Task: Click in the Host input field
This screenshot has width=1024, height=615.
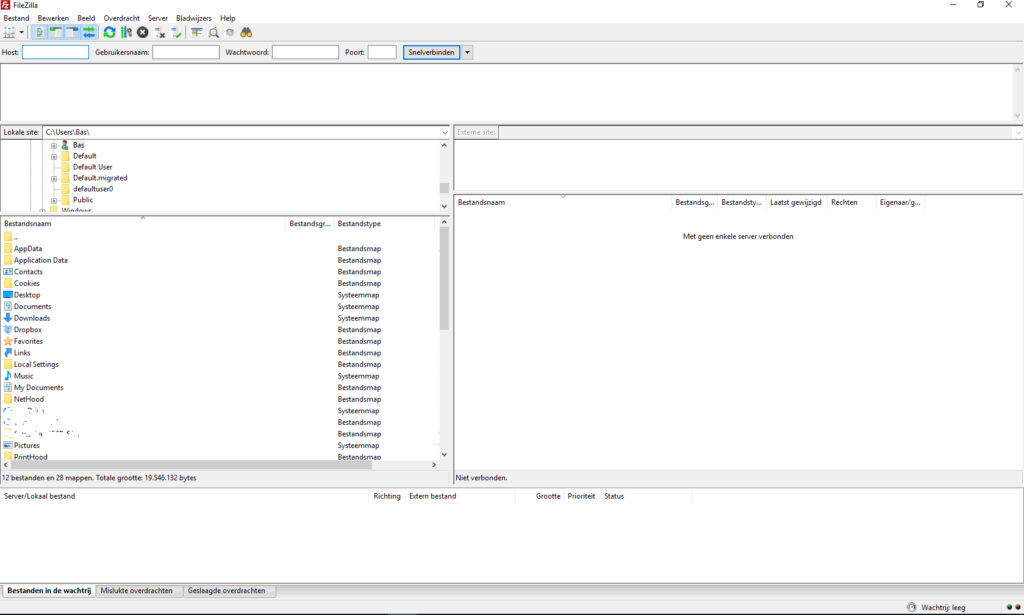Action: click(55, 52)
